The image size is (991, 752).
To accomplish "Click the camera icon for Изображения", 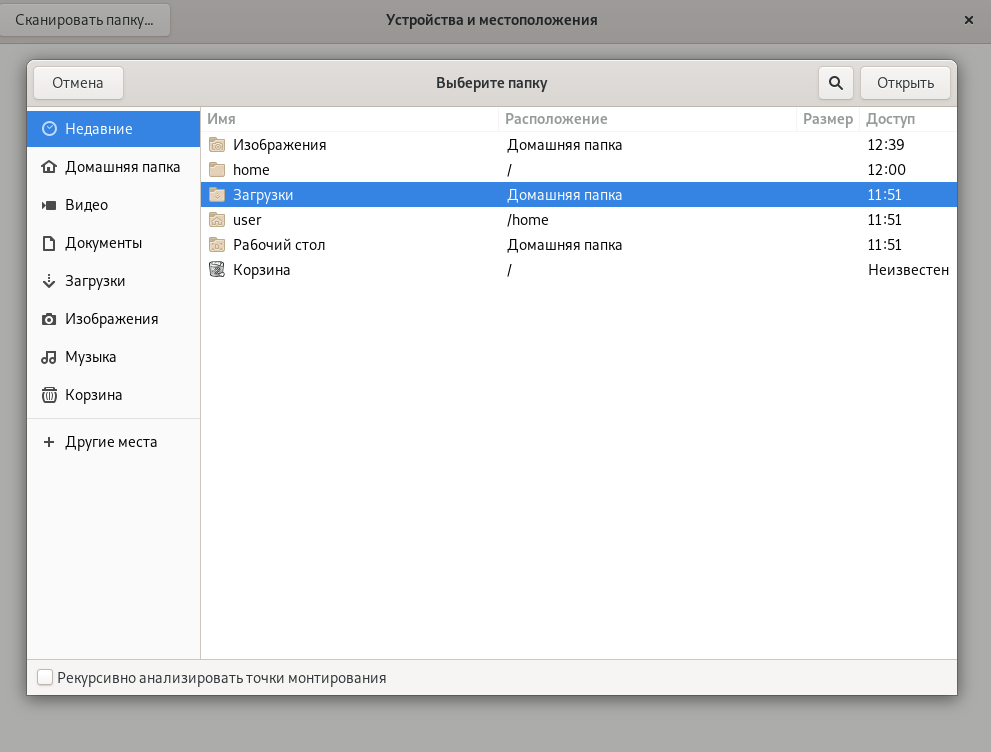I will pos(49,319).
